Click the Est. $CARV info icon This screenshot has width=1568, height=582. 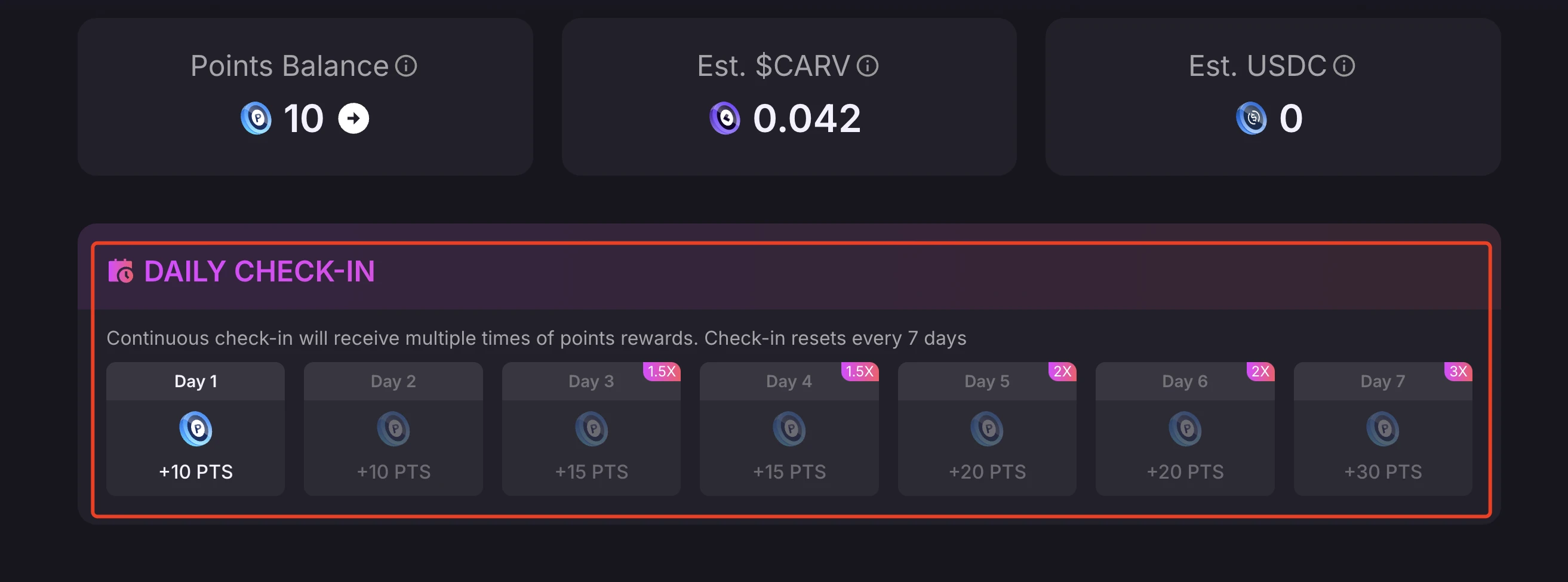point(868,66)
